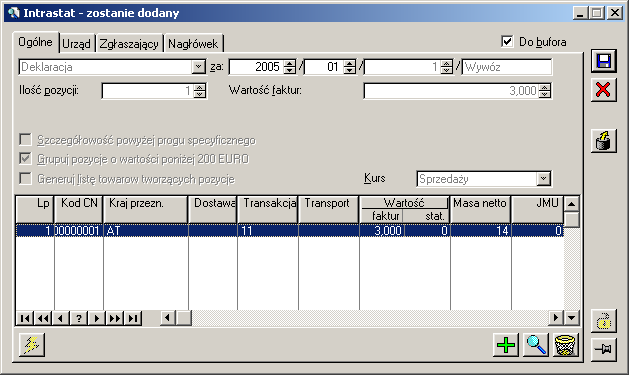
Task: Select the Masa netto cell showing 14
Action: [481, 231]
